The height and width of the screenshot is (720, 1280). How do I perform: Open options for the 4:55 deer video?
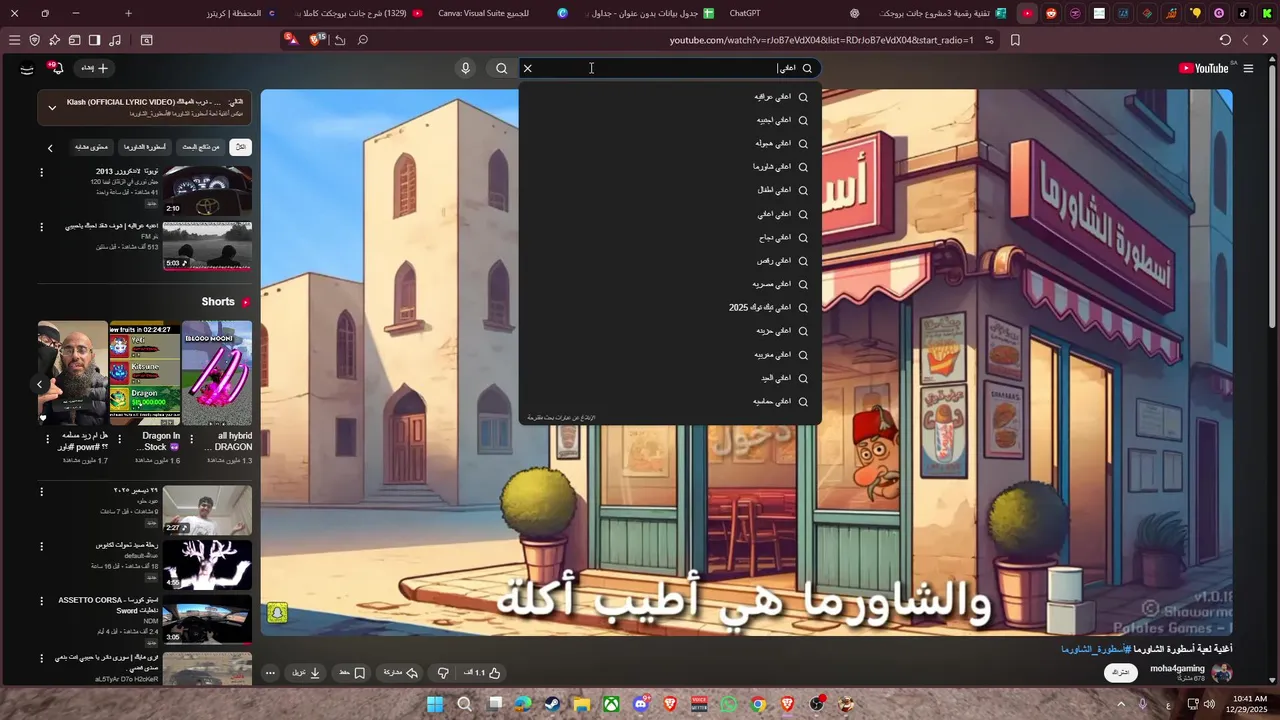tap(41, 547)
